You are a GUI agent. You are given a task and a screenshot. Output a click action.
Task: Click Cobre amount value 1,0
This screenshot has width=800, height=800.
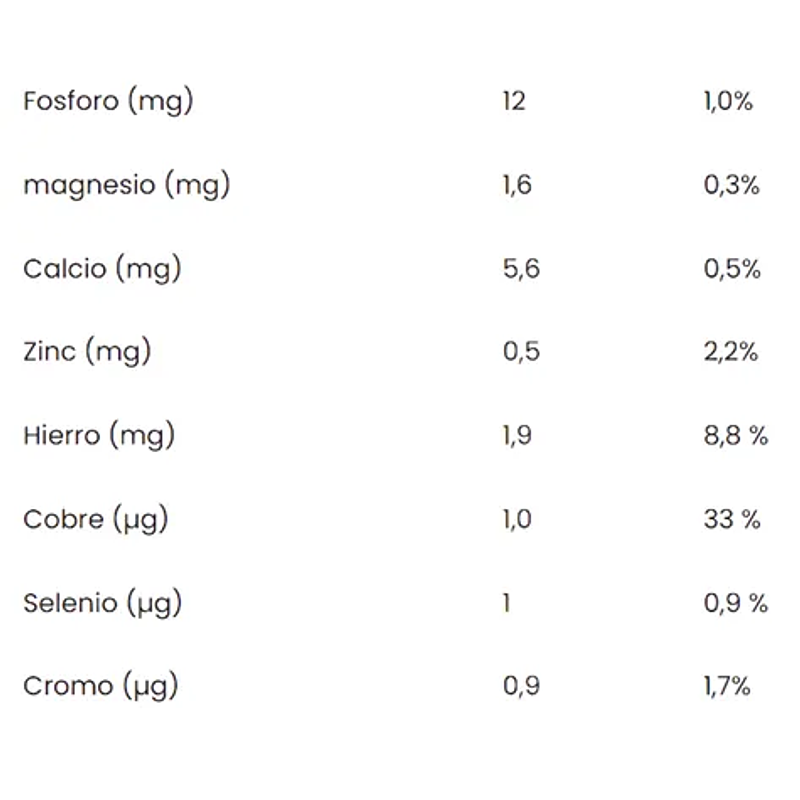(518, 520)
